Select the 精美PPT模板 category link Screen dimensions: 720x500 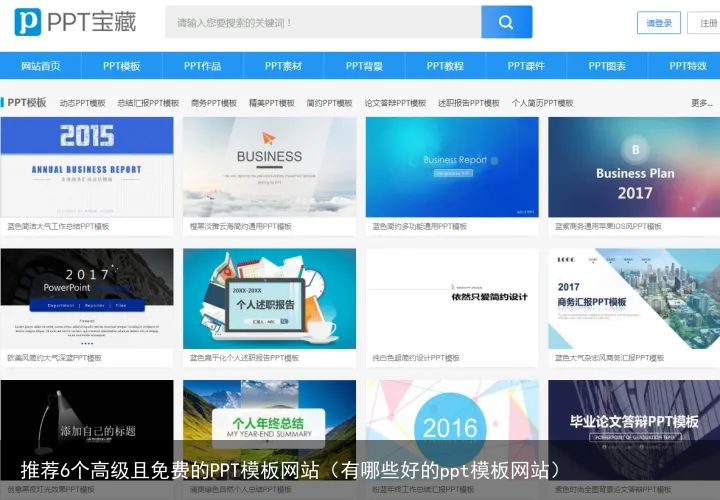point(272,103)
